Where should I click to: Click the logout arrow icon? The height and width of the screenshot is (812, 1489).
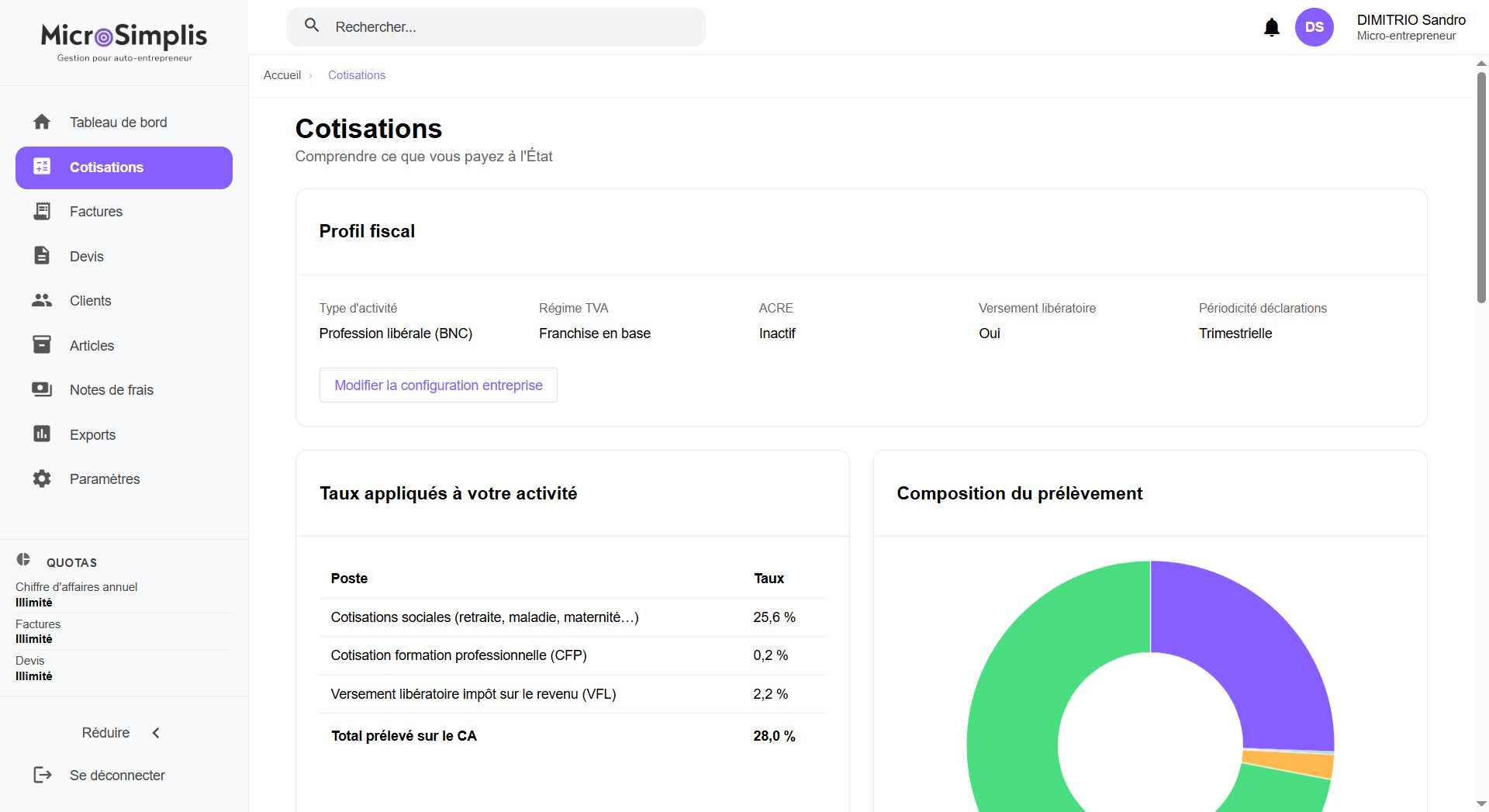[x=43, y=775]
